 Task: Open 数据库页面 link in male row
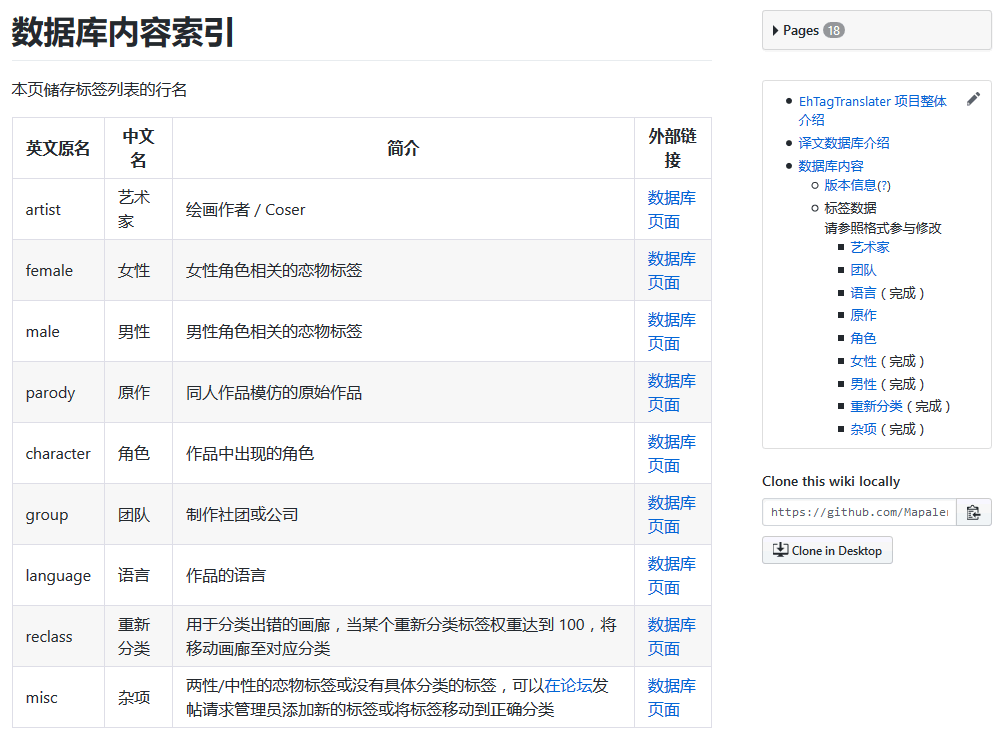672,332
